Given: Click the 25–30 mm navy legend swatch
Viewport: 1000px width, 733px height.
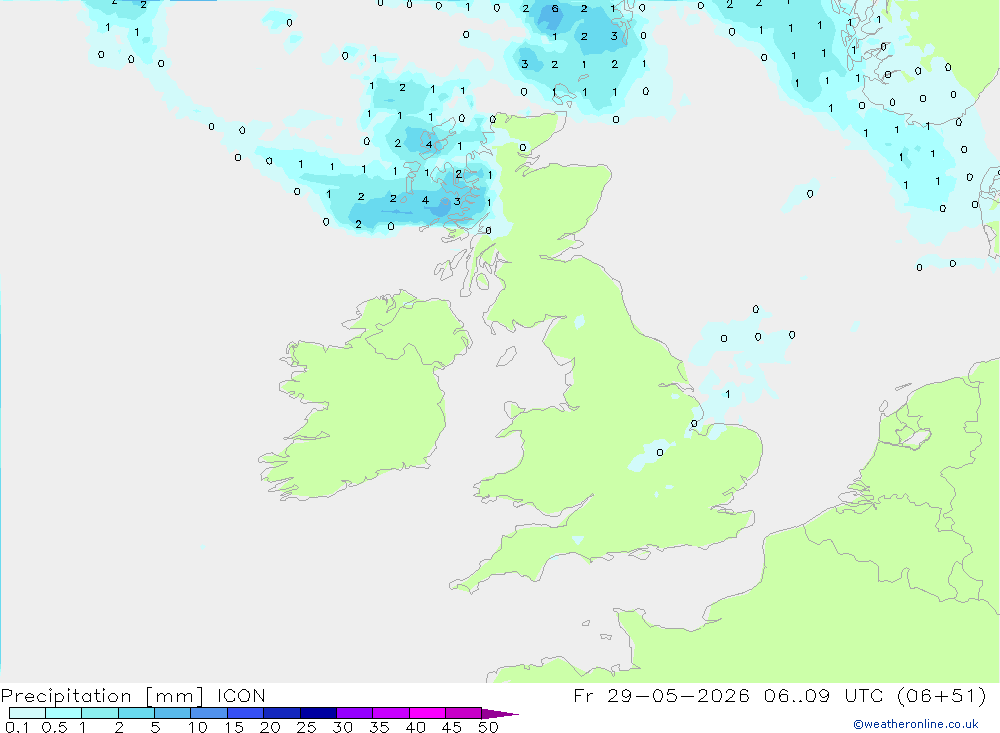Looking at the screenshot, I should 318,713.
